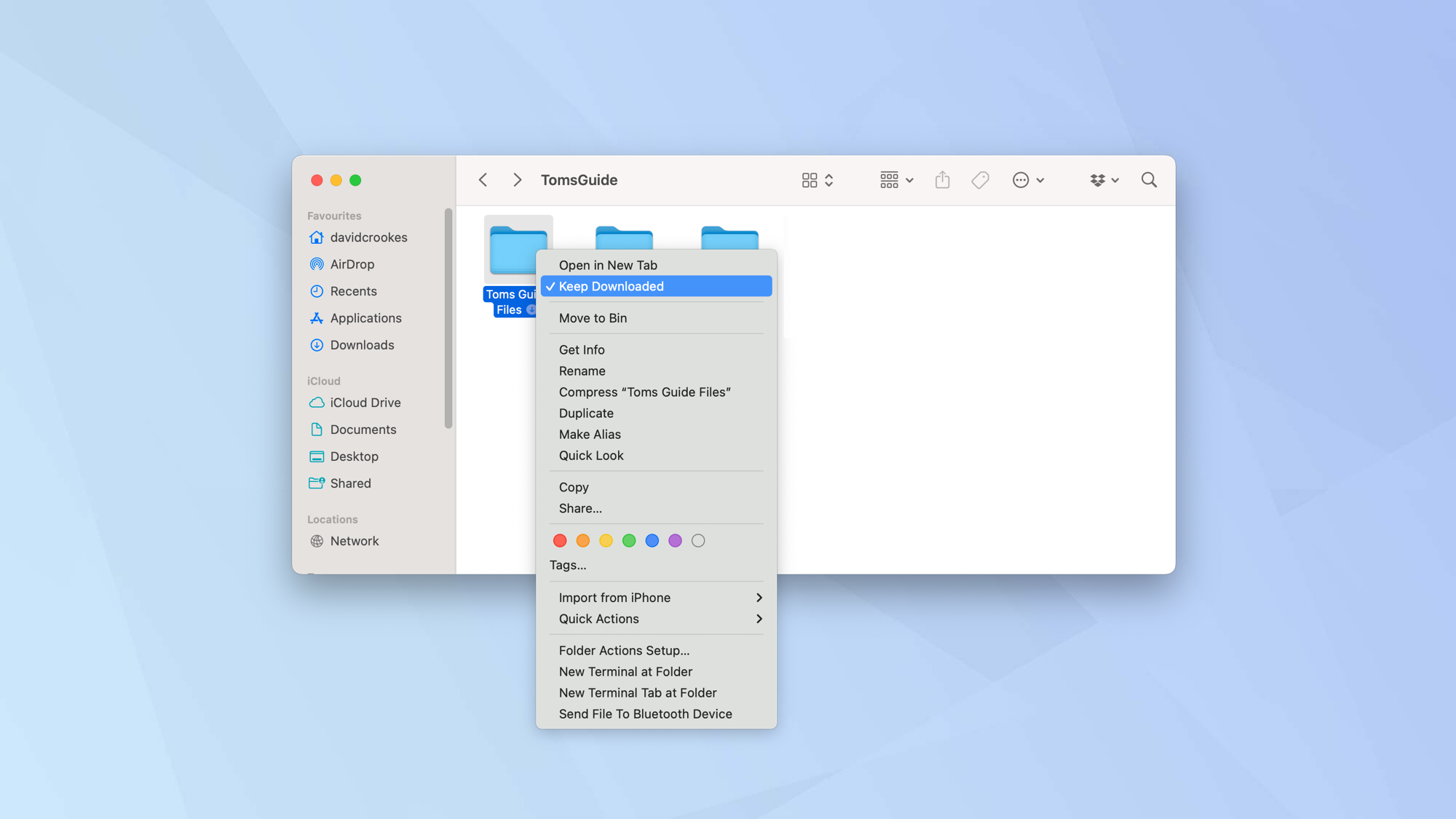Click New Terminal at Folder
Image resolution: width=1456 pixels, height=819 pixels.
point(625,671)
